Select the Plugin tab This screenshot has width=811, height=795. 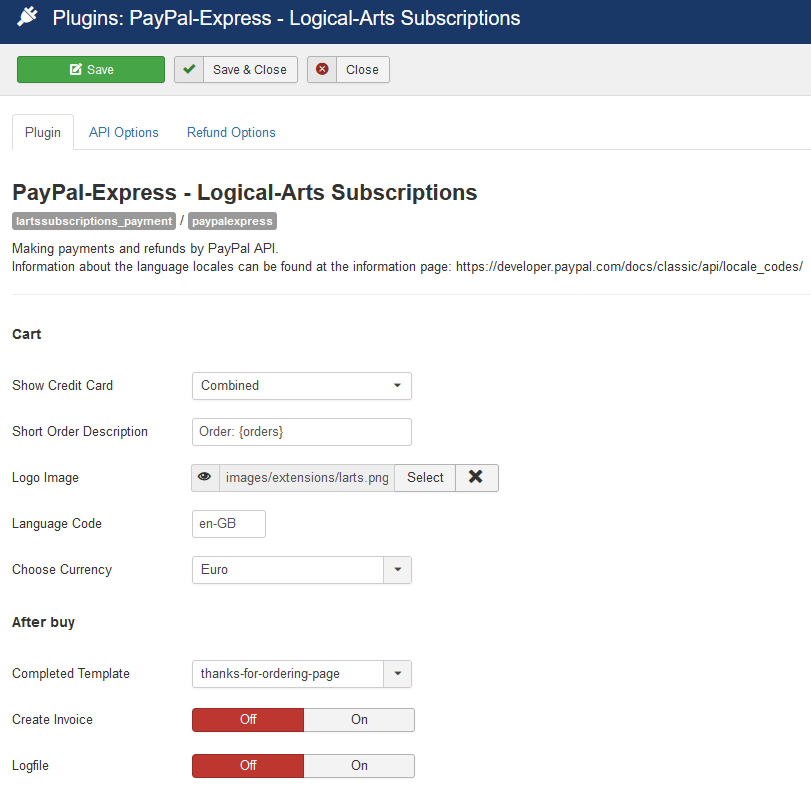click(x=43, y=132)
